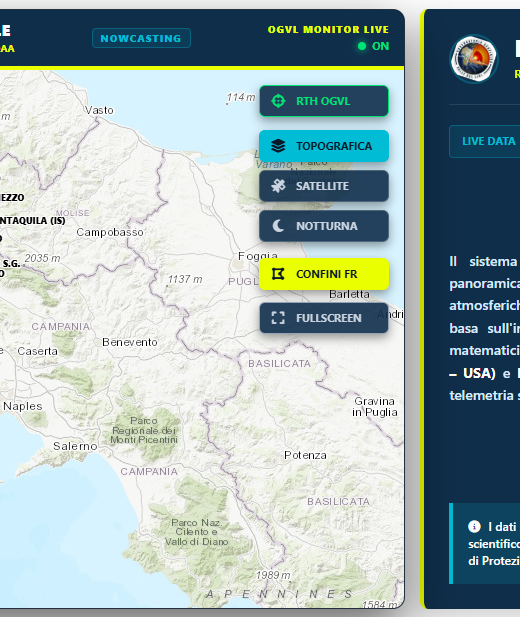
Task: Enable the NOTTURNA night map label
Action: [x=327, y=226]
